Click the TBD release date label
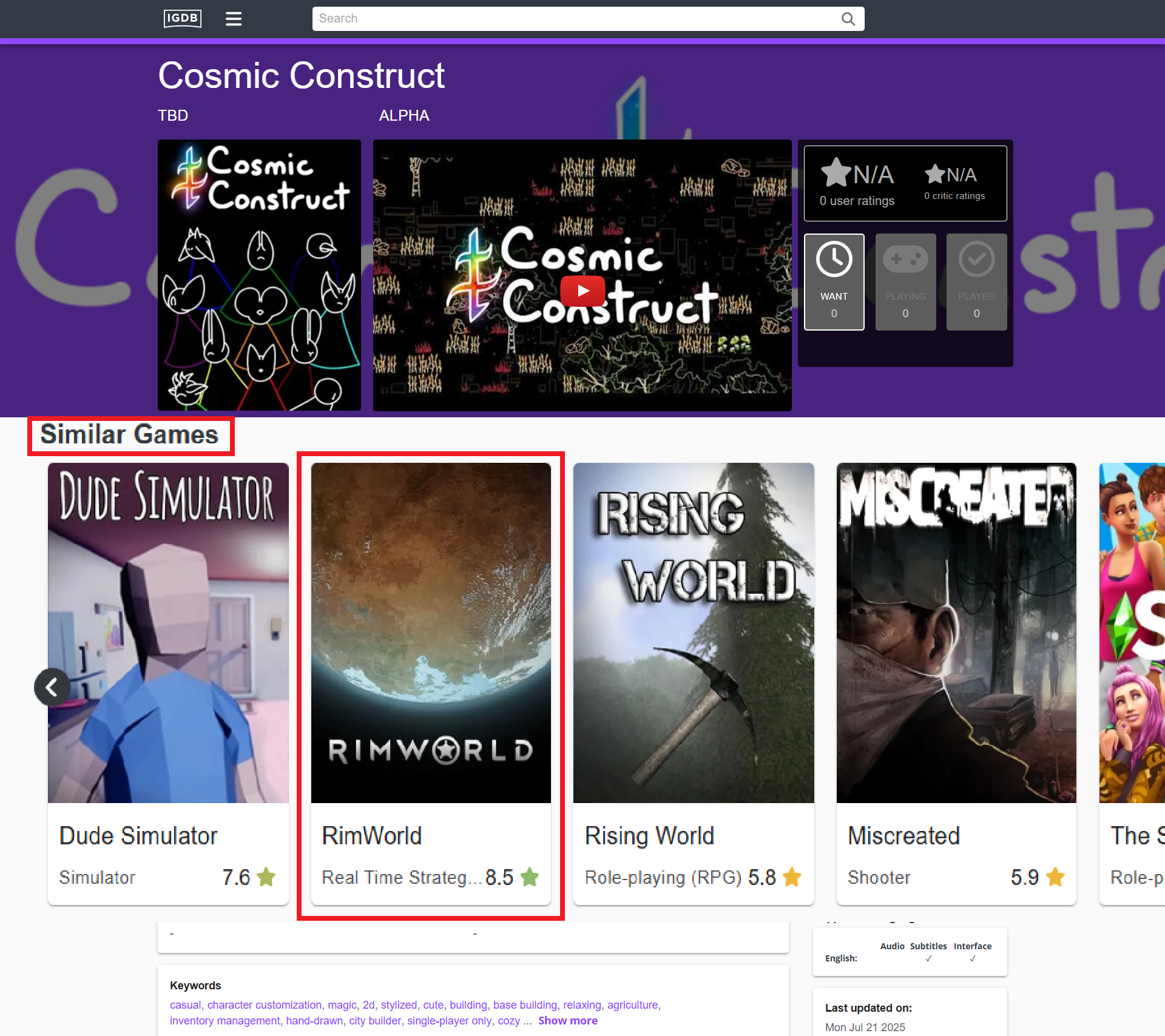 173,115
